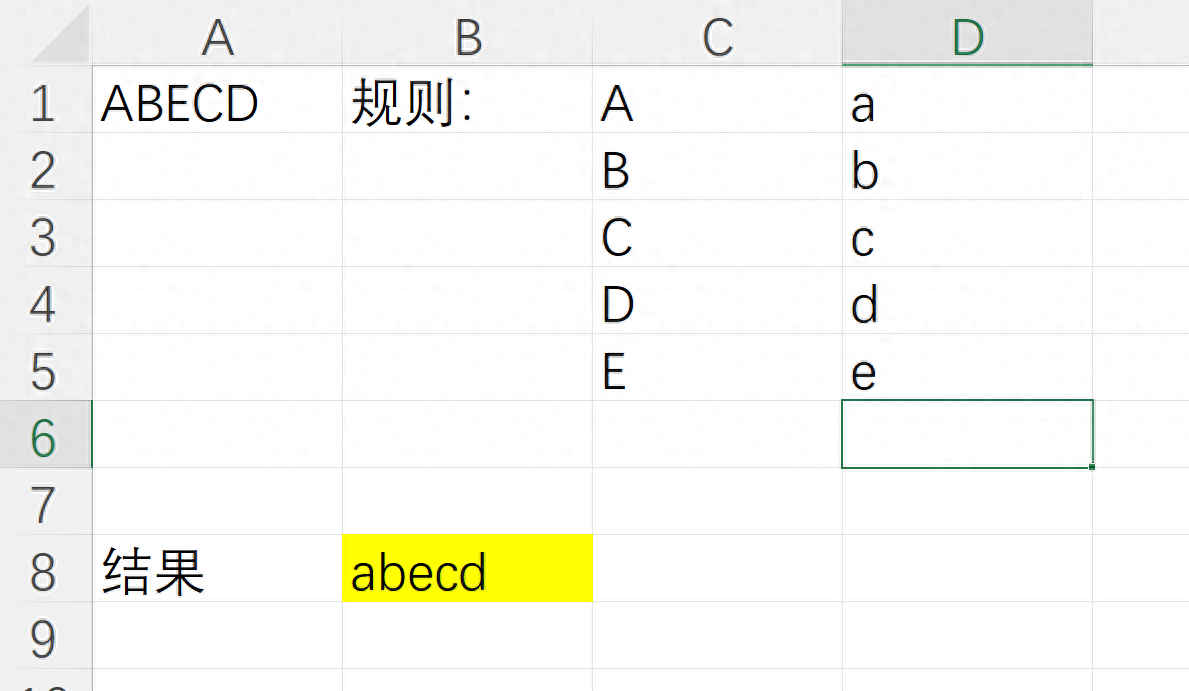Click the fill handle of selected cell
1189x691 pixels.
click(1091, 466)
